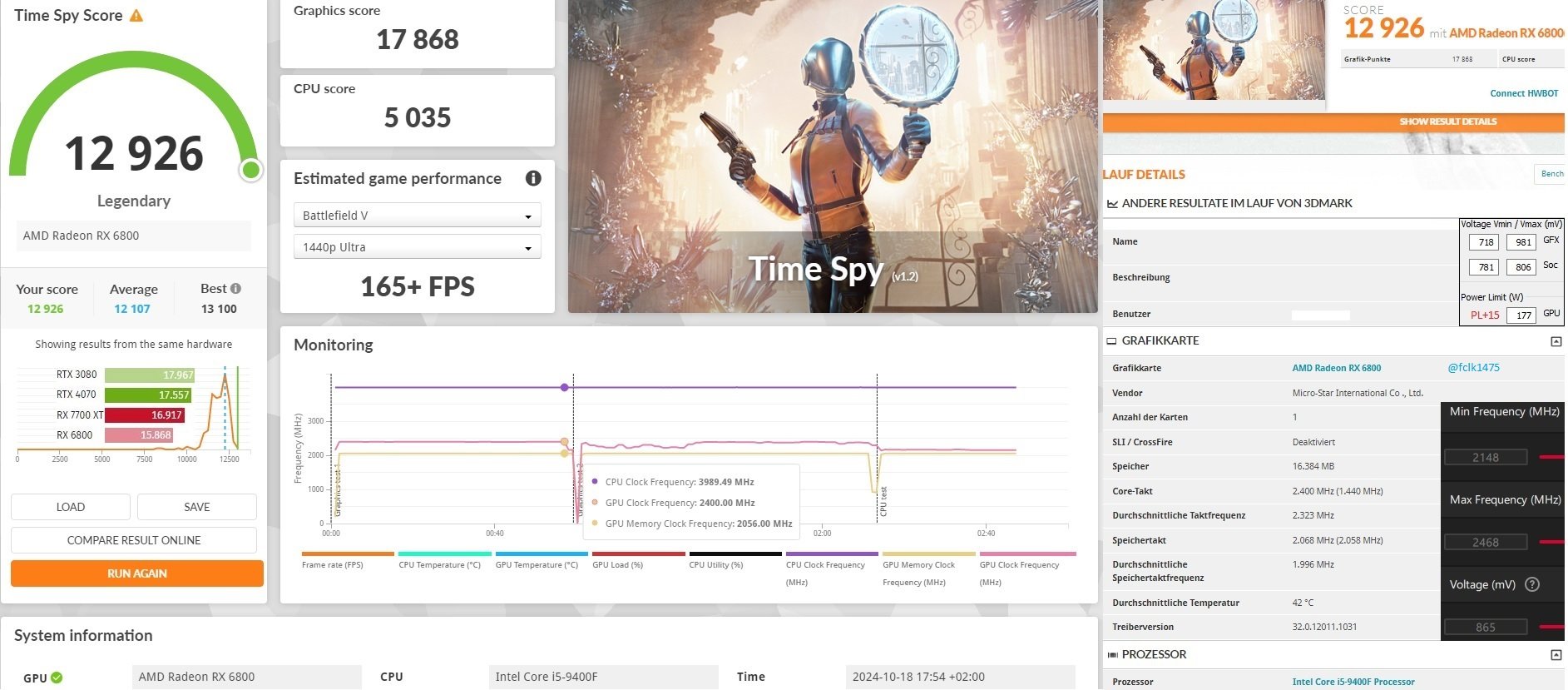Click the green knob on the score gauge
This screenshot has width=1568, height=690.
[x=250, y=170]
